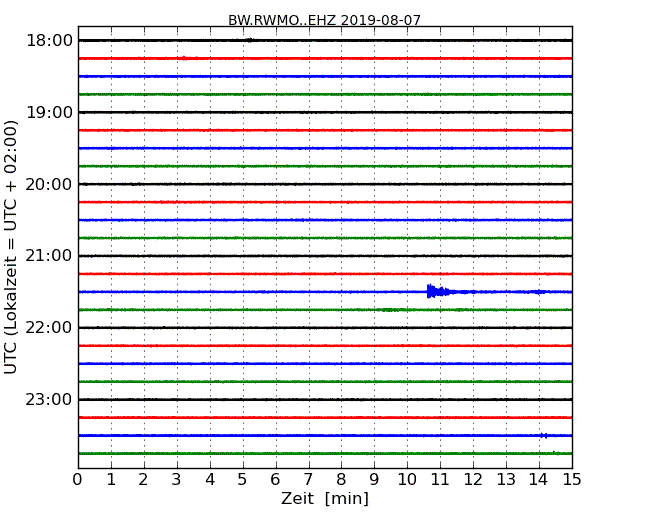This screenshot has width=650, height=520.
Task: Click the 18:00 time label
Action: (49, 41)
